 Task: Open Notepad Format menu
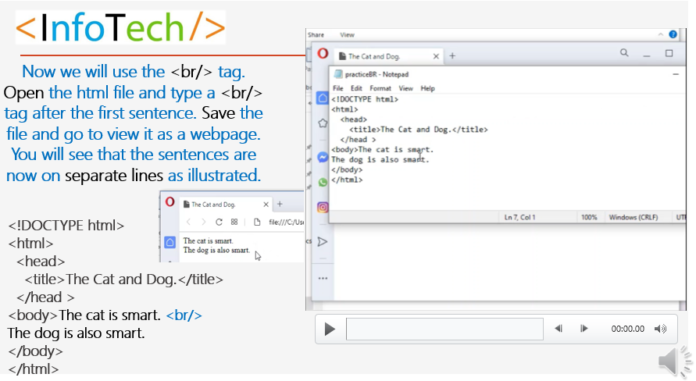(x=380, y=88)
